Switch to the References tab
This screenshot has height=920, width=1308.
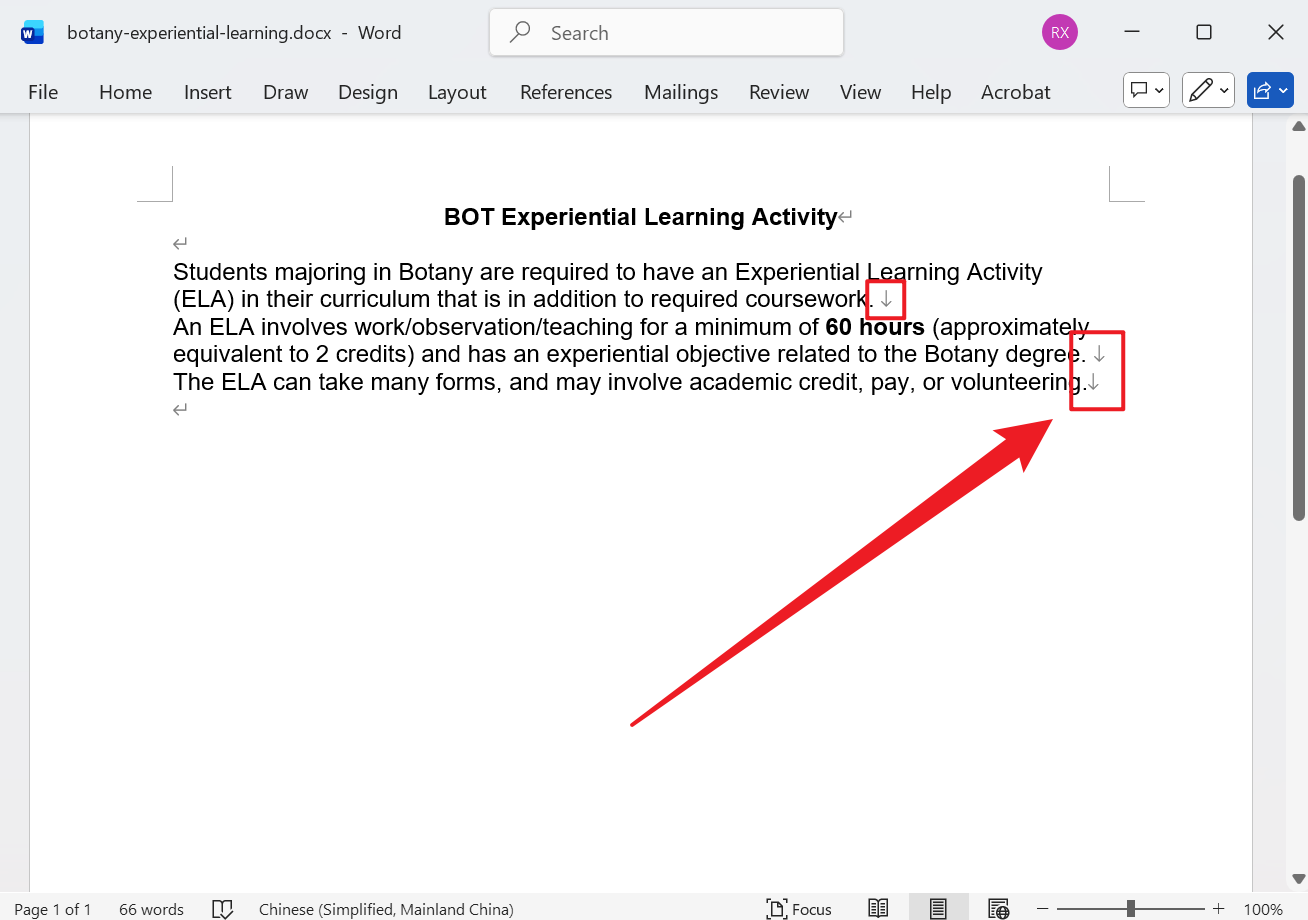click(566, 92)
